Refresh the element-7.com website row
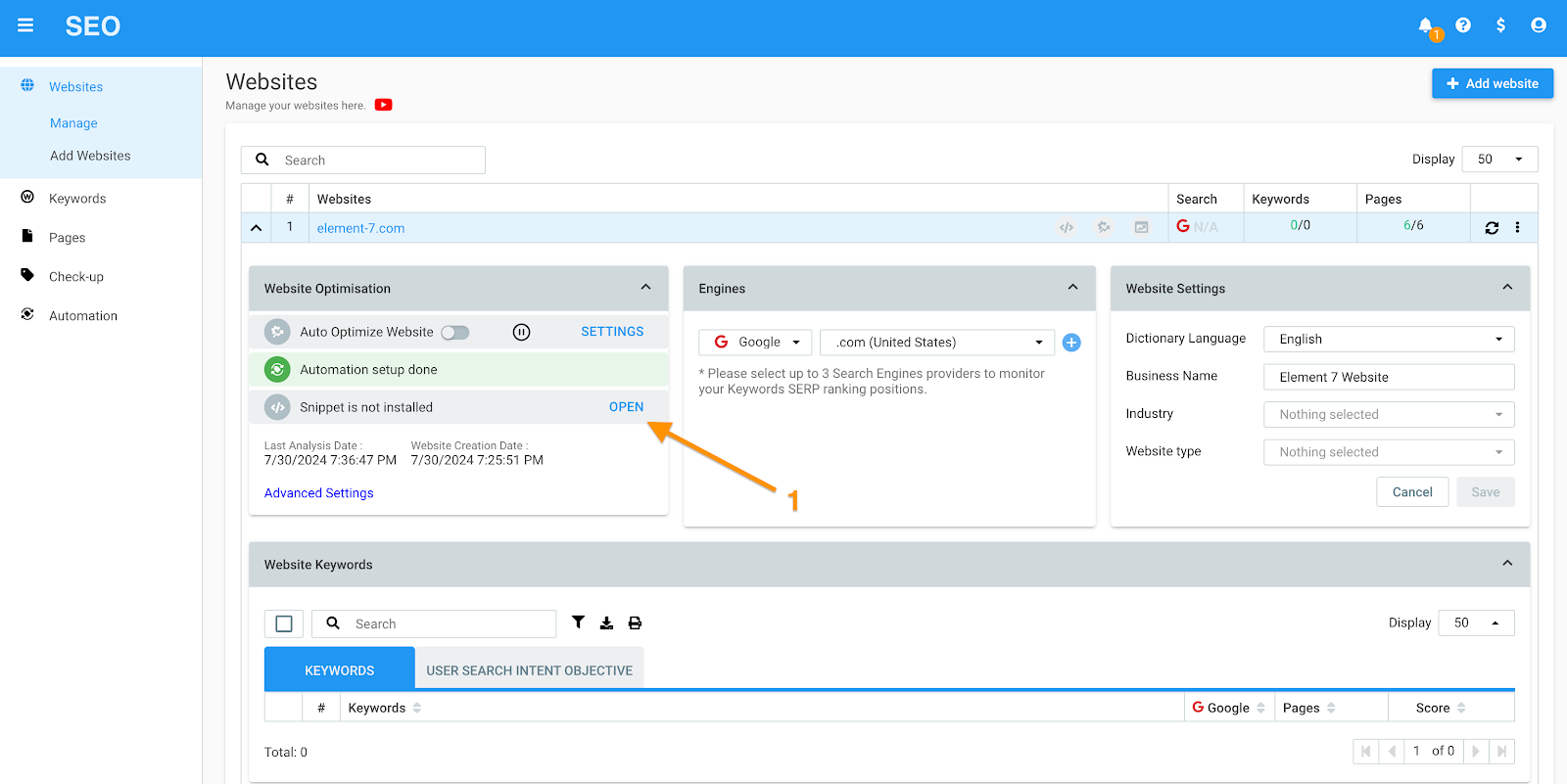The width and height of the screenshot is (1567, 784). 1492,228
